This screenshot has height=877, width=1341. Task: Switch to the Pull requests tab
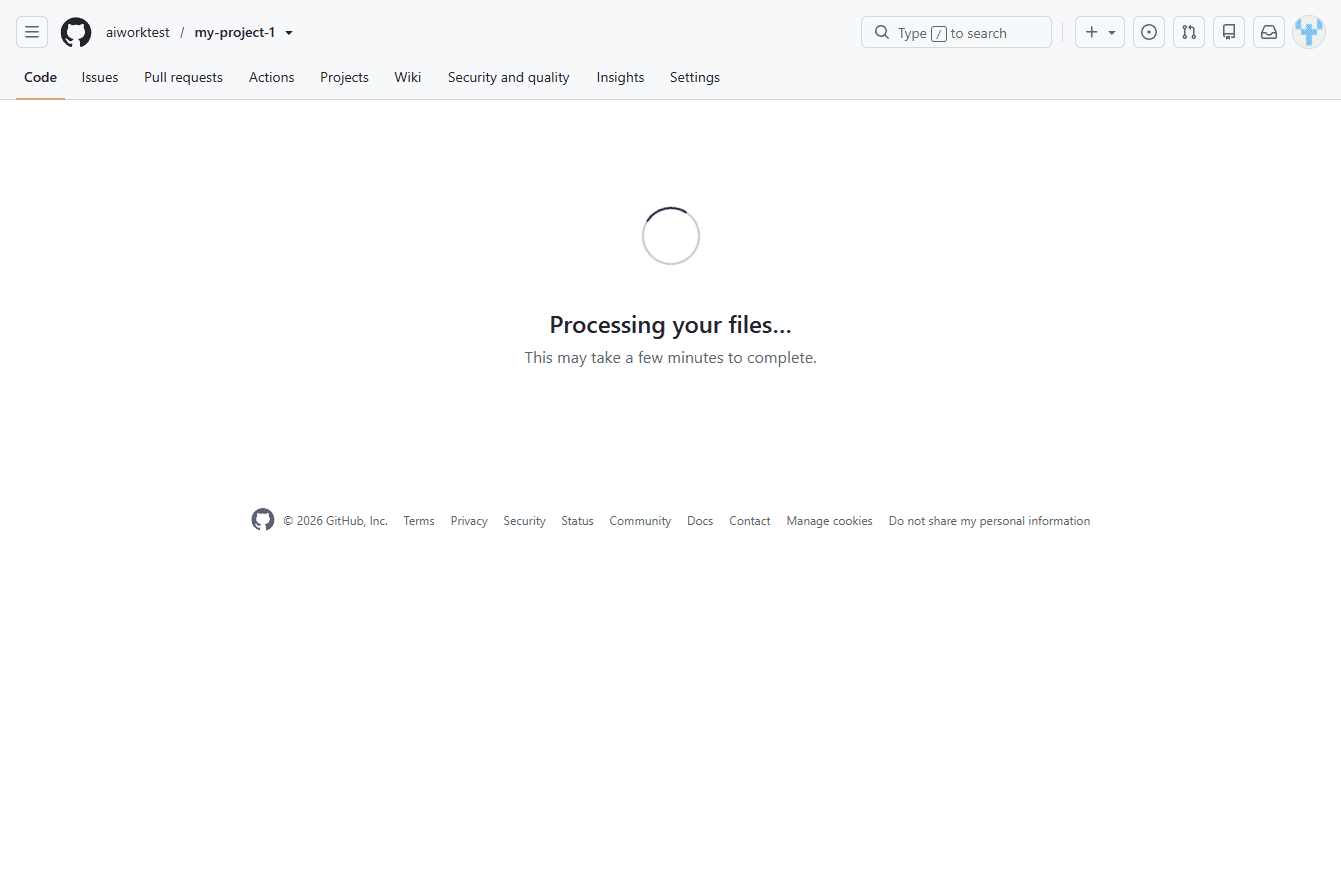tap(183, 77)
